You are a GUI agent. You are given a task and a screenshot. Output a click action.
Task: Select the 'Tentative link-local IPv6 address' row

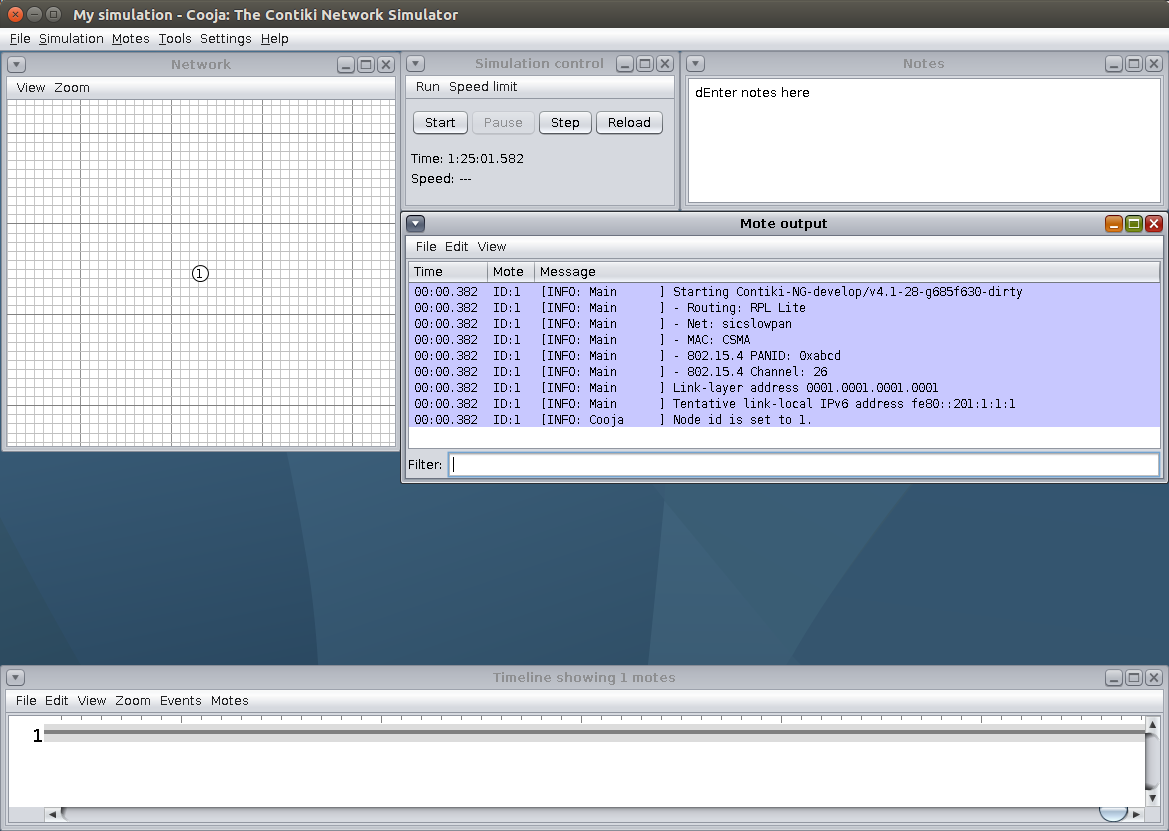click(x=784, y=404)
